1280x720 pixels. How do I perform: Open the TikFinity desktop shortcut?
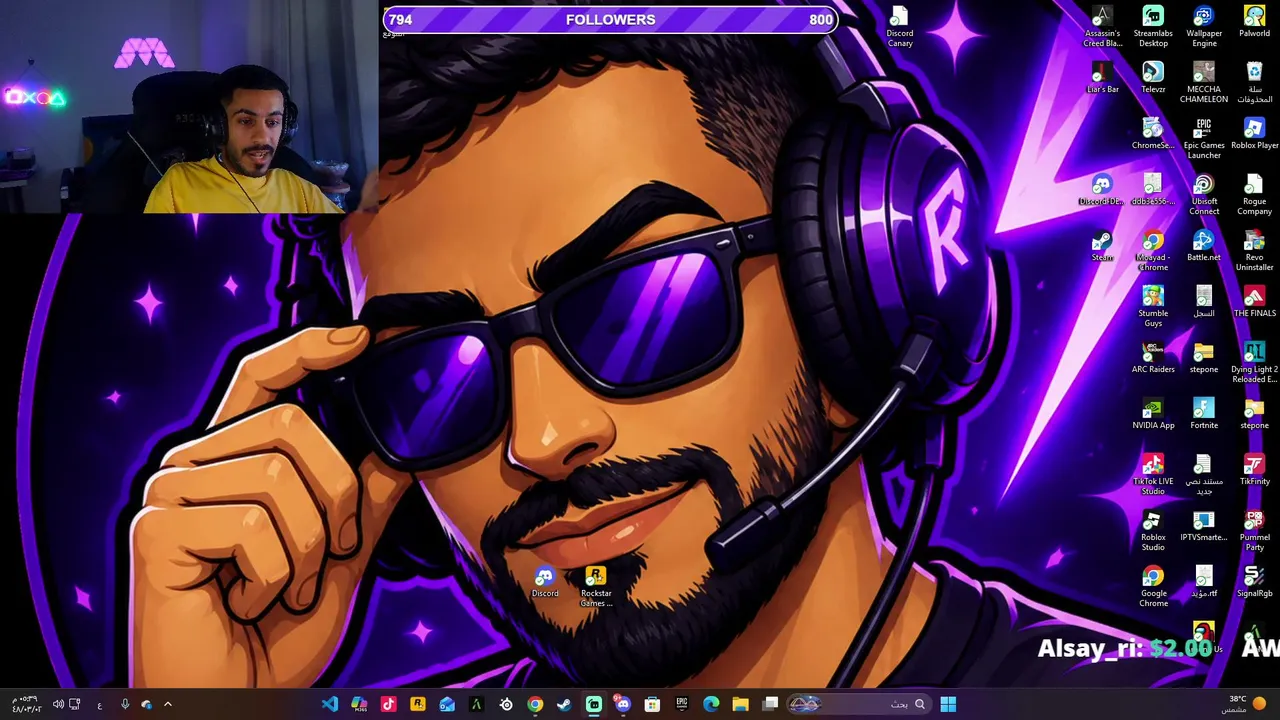(1254, 470)
